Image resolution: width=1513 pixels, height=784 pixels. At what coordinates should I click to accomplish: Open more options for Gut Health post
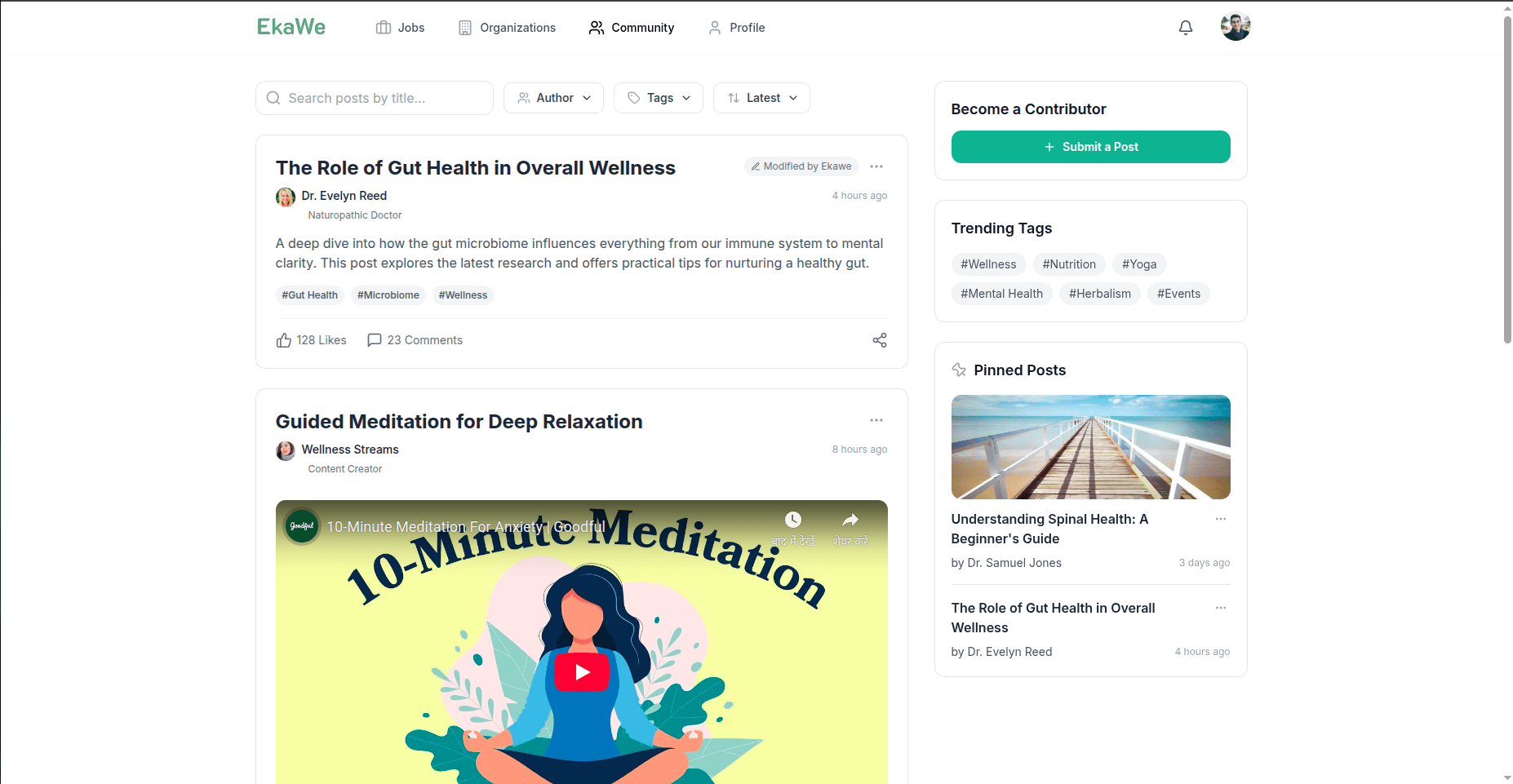[x=876, y=166]
